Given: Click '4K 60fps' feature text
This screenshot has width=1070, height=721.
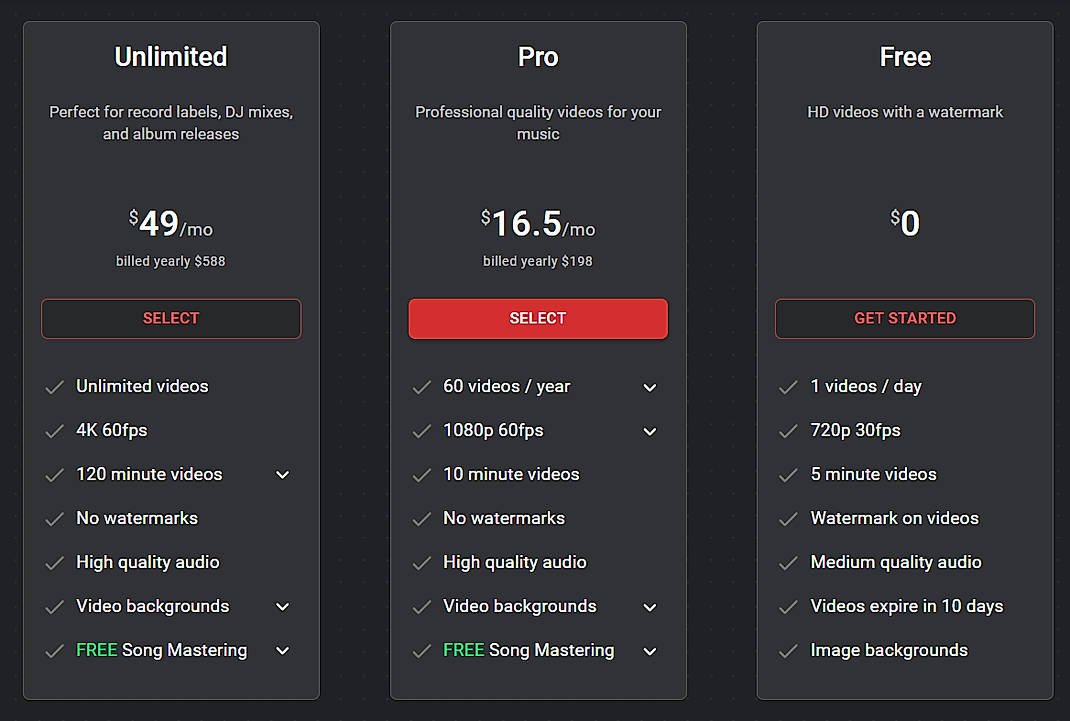Looking at the screenshot, I should (112, 430).
